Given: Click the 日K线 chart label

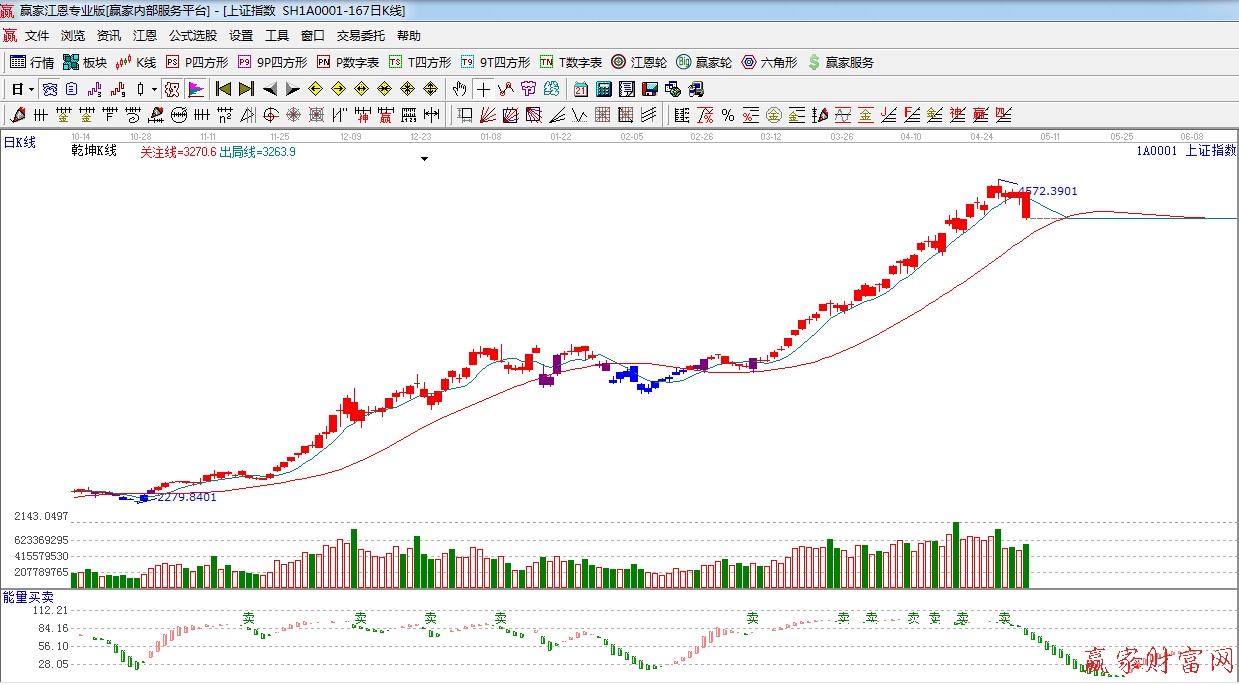Looking at the screenshot, I should 20,143.
